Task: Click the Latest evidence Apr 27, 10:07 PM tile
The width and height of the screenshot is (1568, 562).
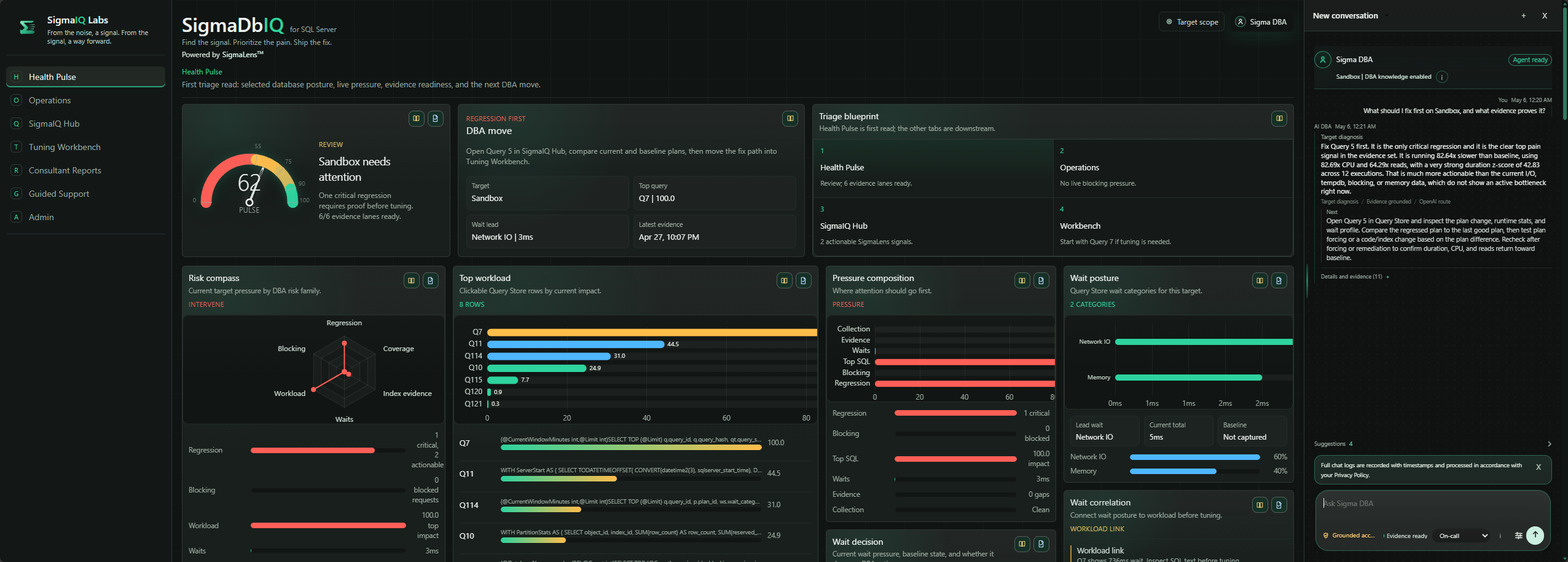Action: (x=715, y=232)
